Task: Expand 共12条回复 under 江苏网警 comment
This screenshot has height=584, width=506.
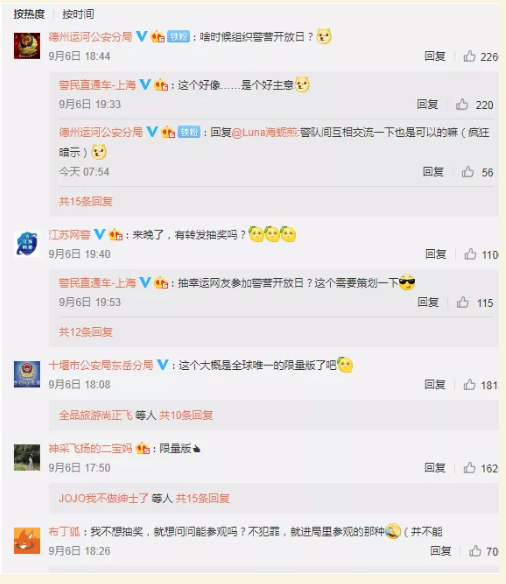Action: tap(86, 332)
